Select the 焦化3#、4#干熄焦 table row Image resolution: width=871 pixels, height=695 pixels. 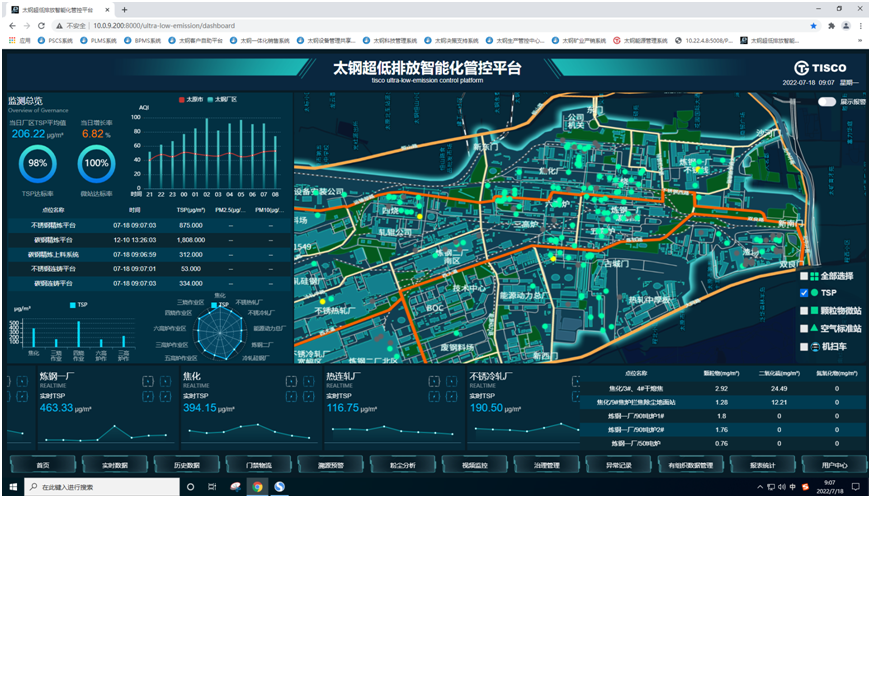click(723, 388)
